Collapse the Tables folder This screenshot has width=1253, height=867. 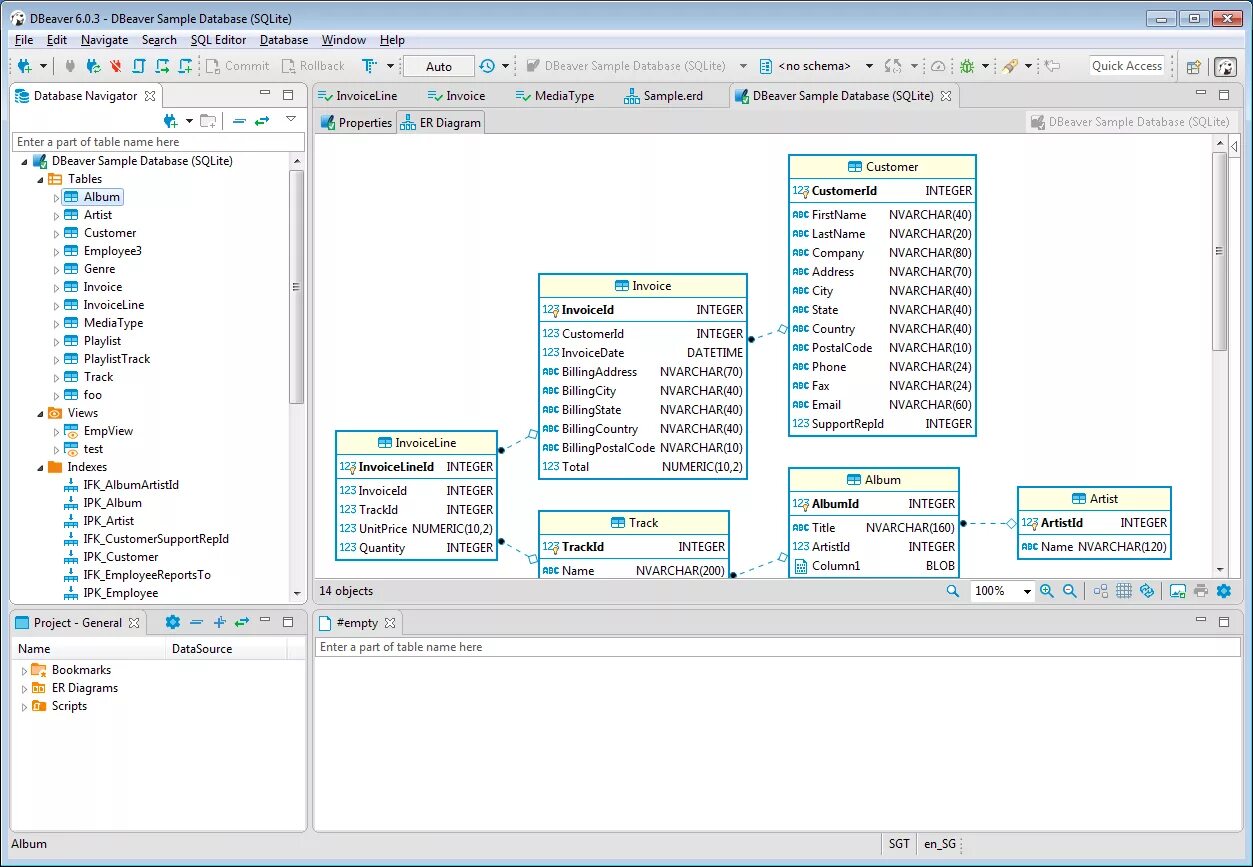tap(40, 180)
